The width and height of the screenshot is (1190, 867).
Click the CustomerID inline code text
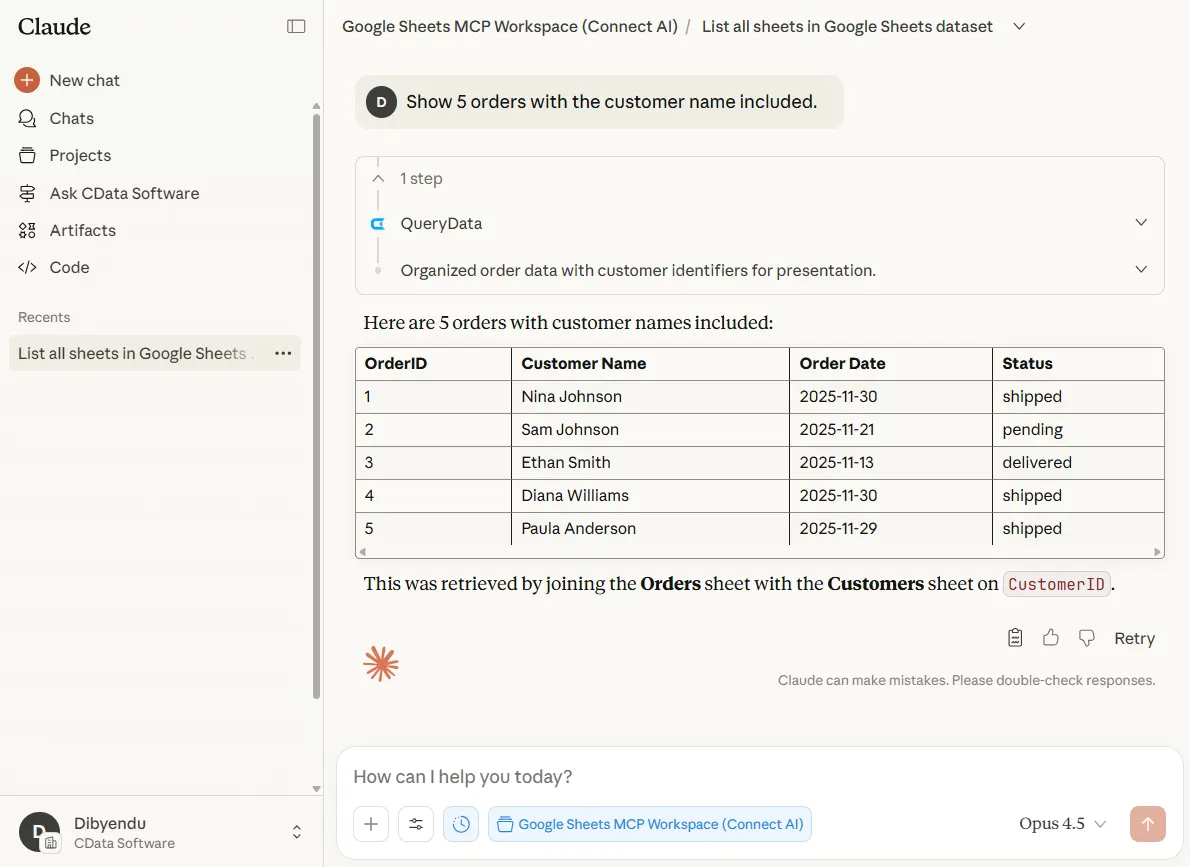pyautogui.click(x=1056, y=584)
